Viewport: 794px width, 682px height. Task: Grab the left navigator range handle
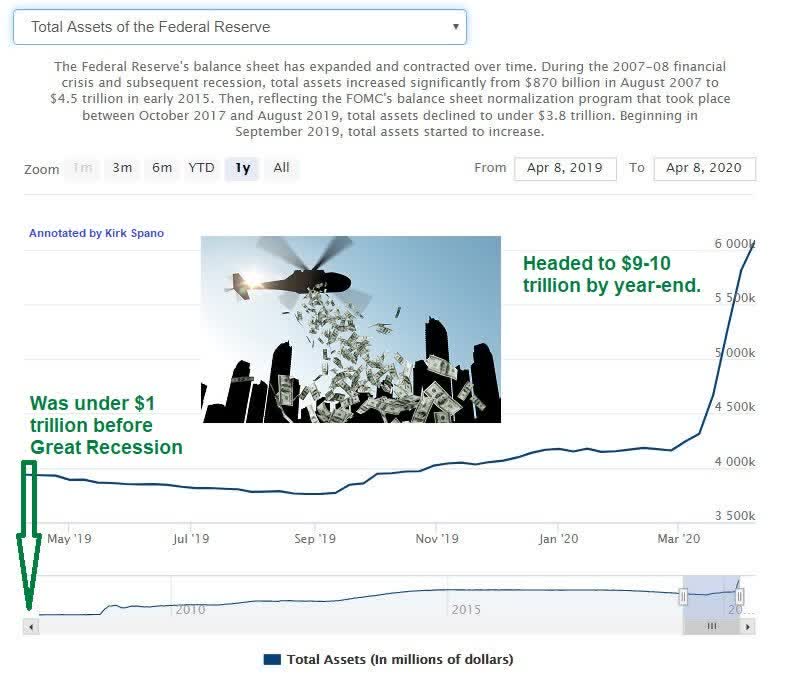click(x=683, y=596)
